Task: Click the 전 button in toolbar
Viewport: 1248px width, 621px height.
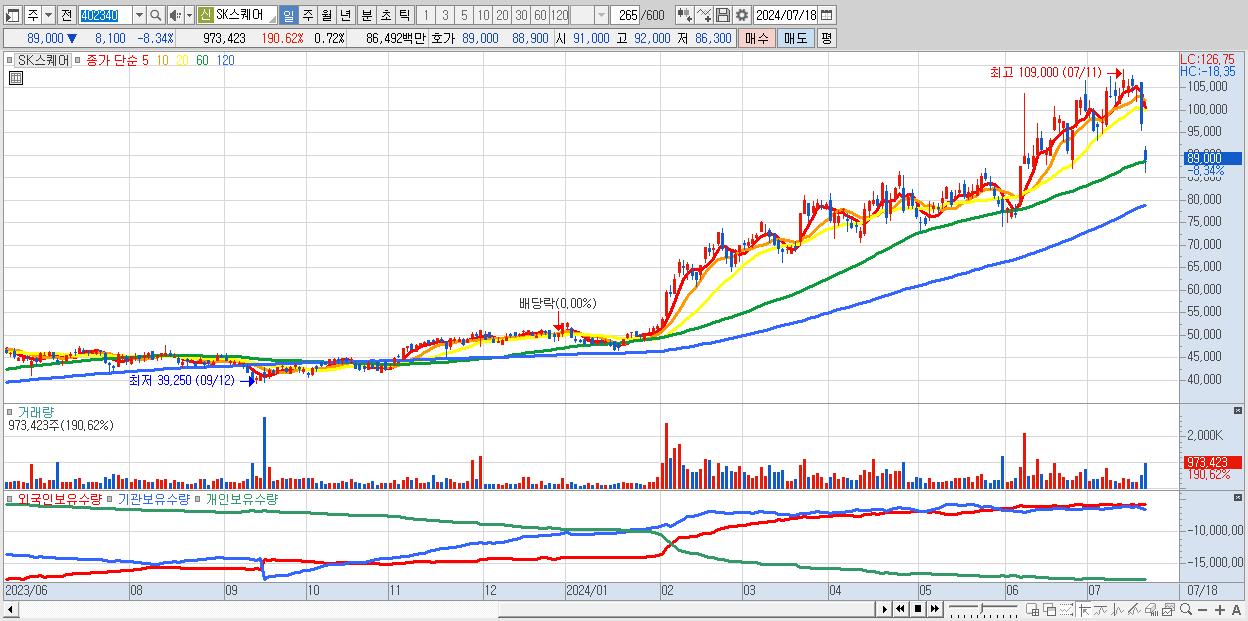Action: point(66,15)
